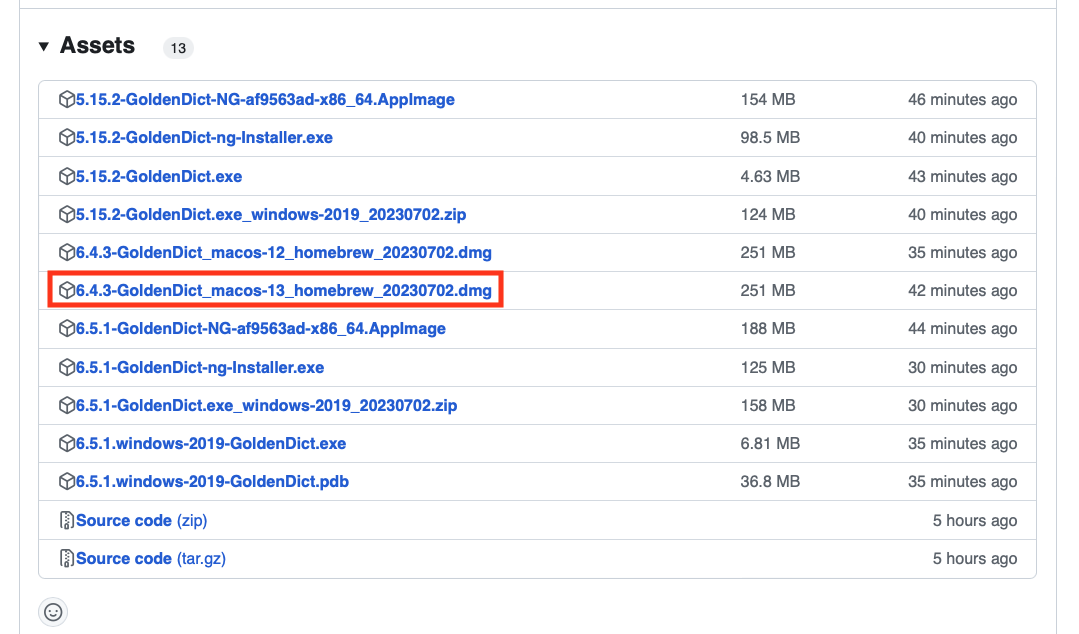Click the zip file icon beside Source code (tar.gz)
The width and height of the screenshot is (1079, 634).
tap(67, 558)
